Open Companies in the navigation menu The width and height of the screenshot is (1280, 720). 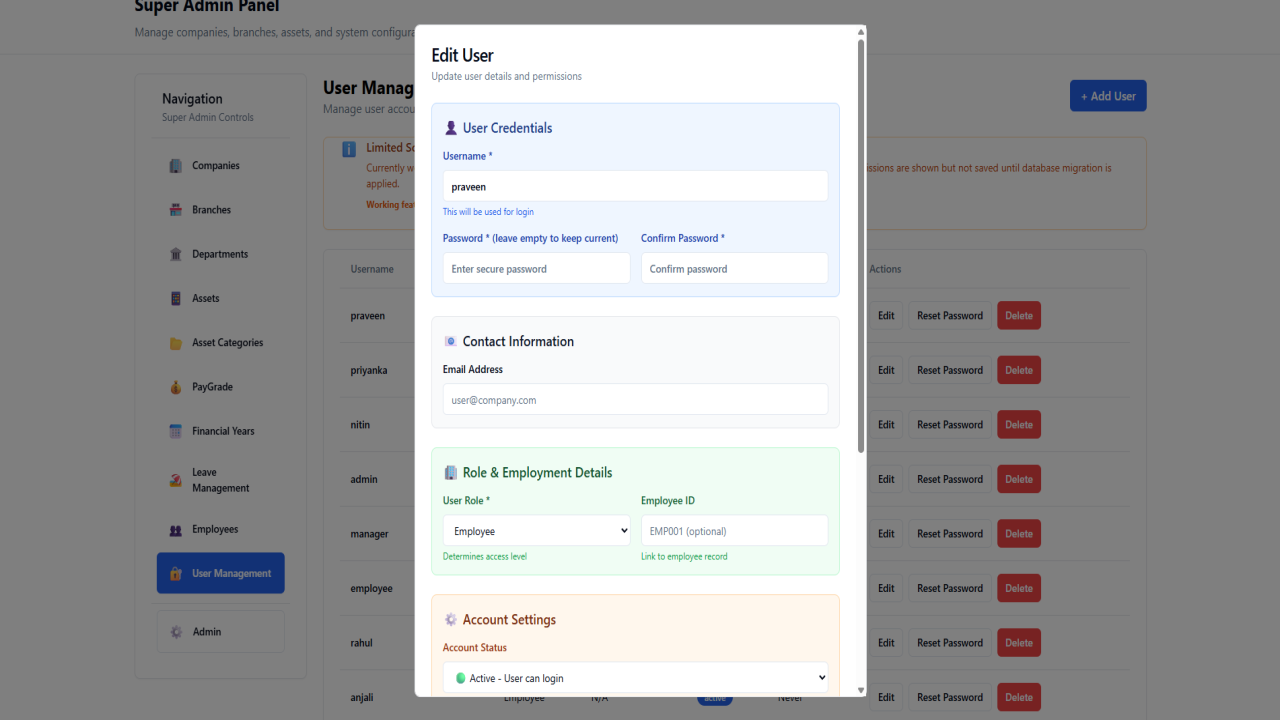coord(221,166)
